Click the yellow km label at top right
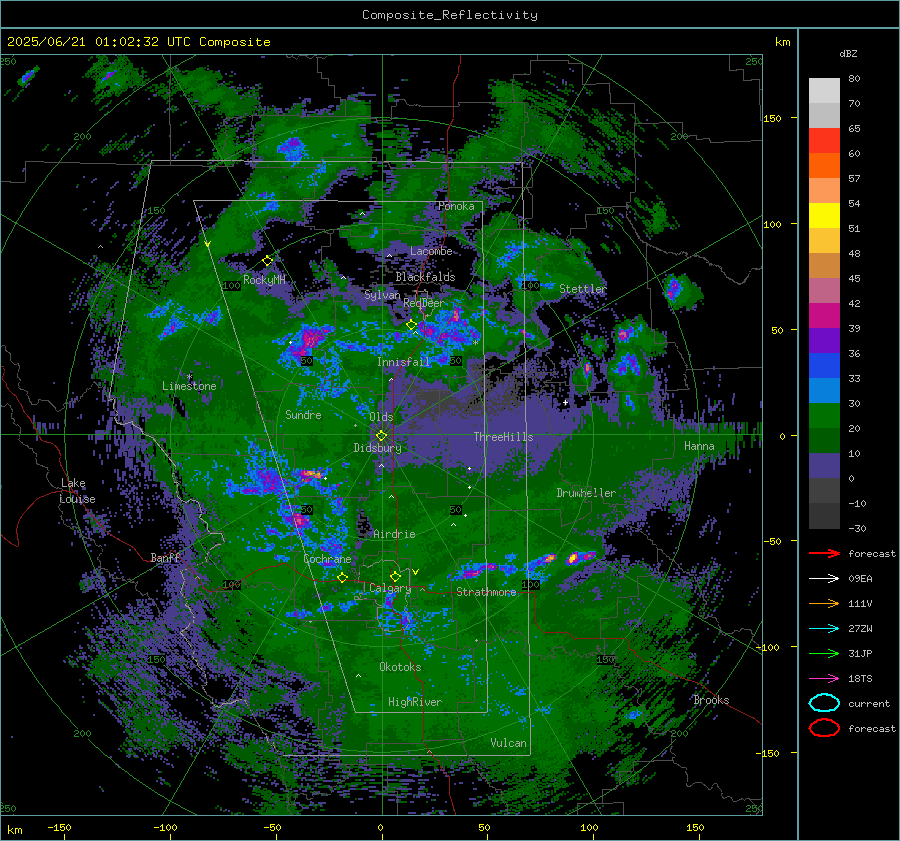 782,42
